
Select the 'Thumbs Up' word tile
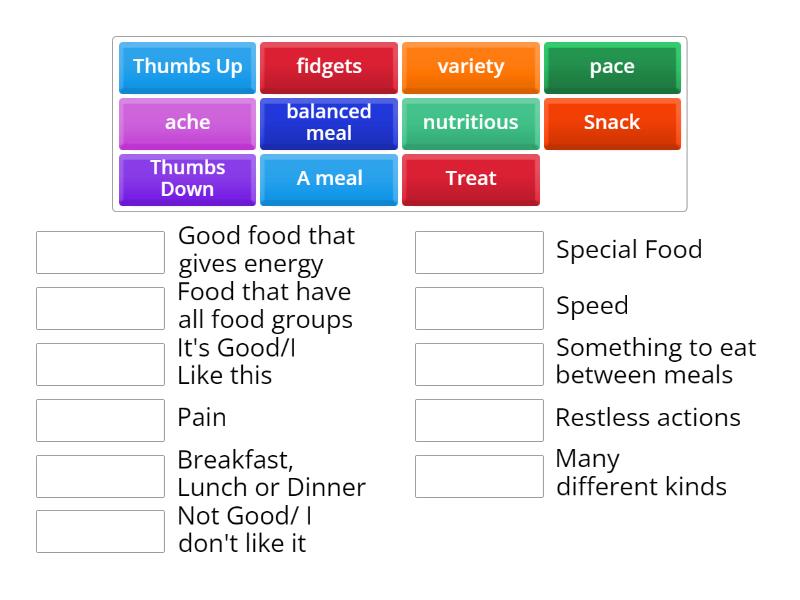(186, 67)
